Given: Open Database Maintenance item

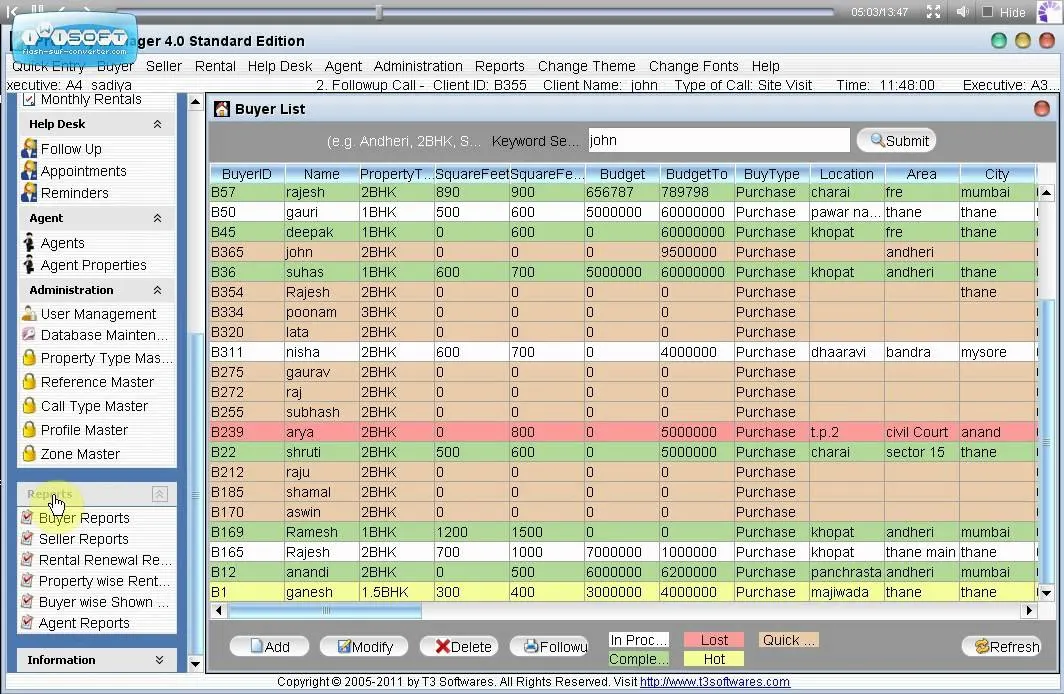Looking at the screenshot, I should point(103,335).
